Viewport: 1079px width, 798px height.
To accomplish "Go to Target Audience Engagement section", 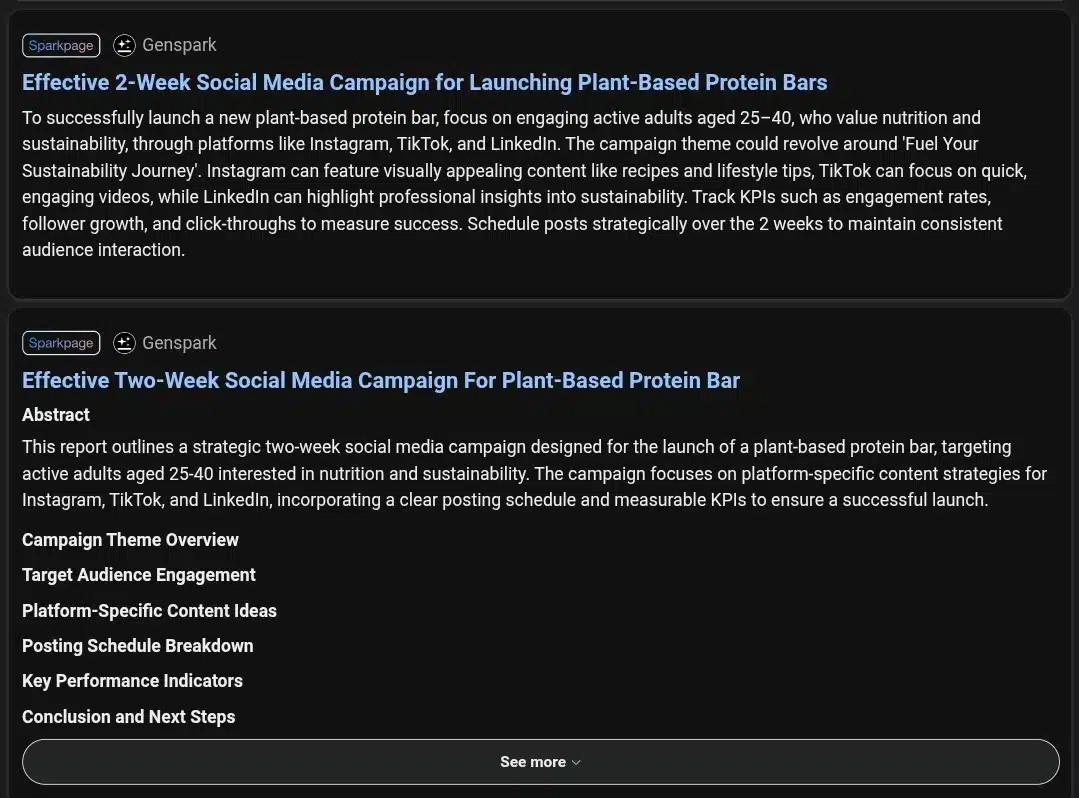I will tap(138, 575).
